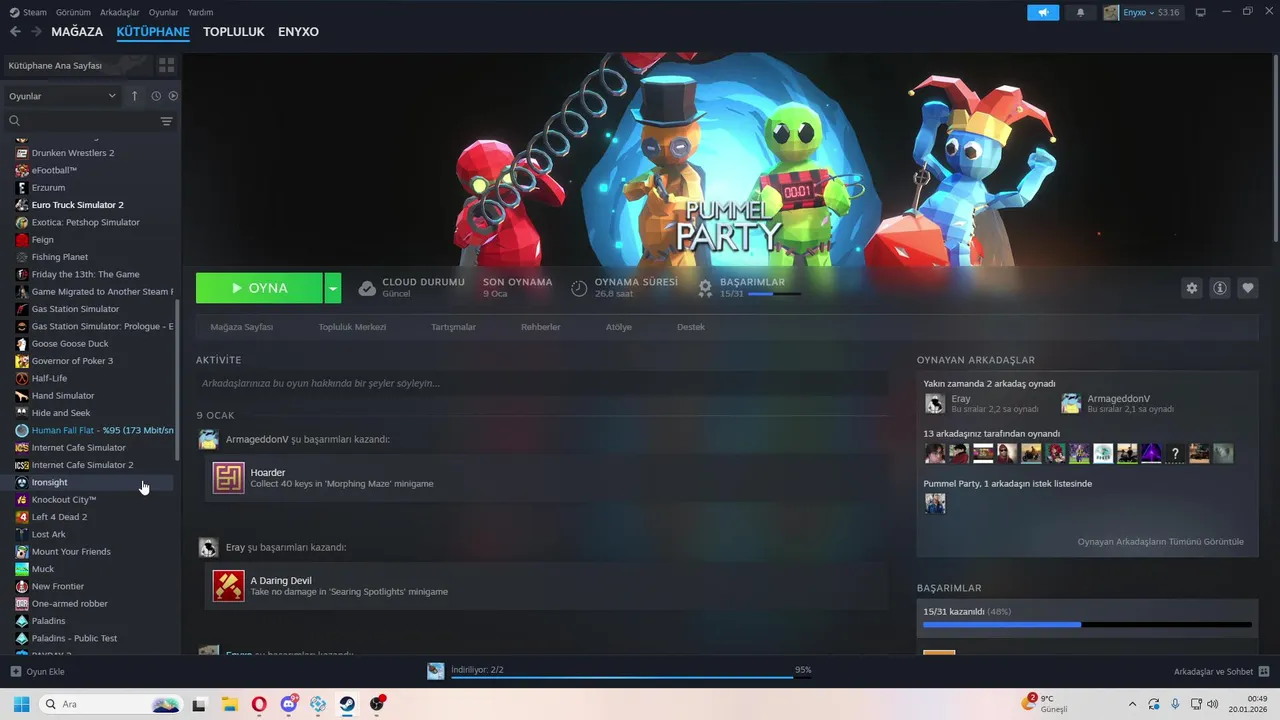Click Steam icon in taskbar
1280x720 pixels.
tap(347, 704)
